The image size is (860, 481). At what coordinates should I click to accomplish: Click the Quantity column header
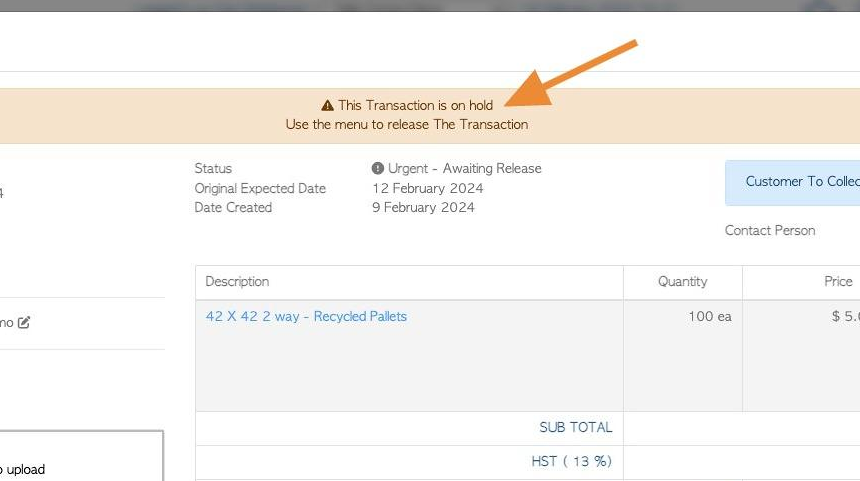[682, 281]
